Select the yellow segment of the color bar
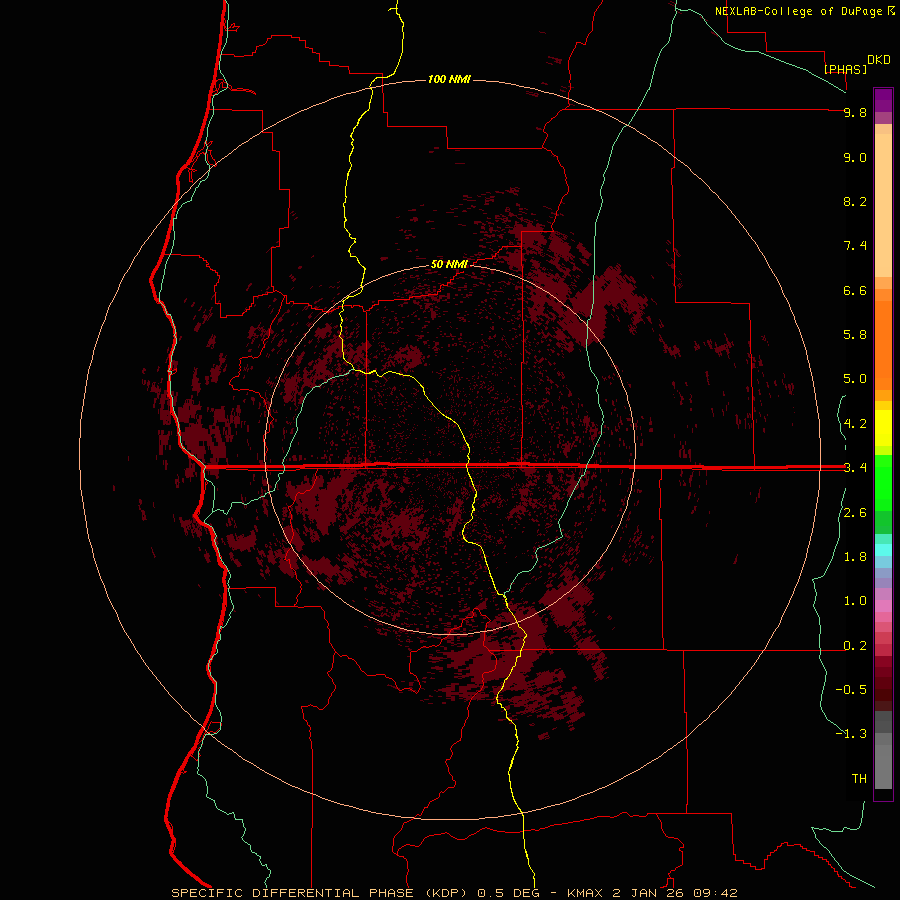This screenshot has width=900, height=900. coord(883,428)
